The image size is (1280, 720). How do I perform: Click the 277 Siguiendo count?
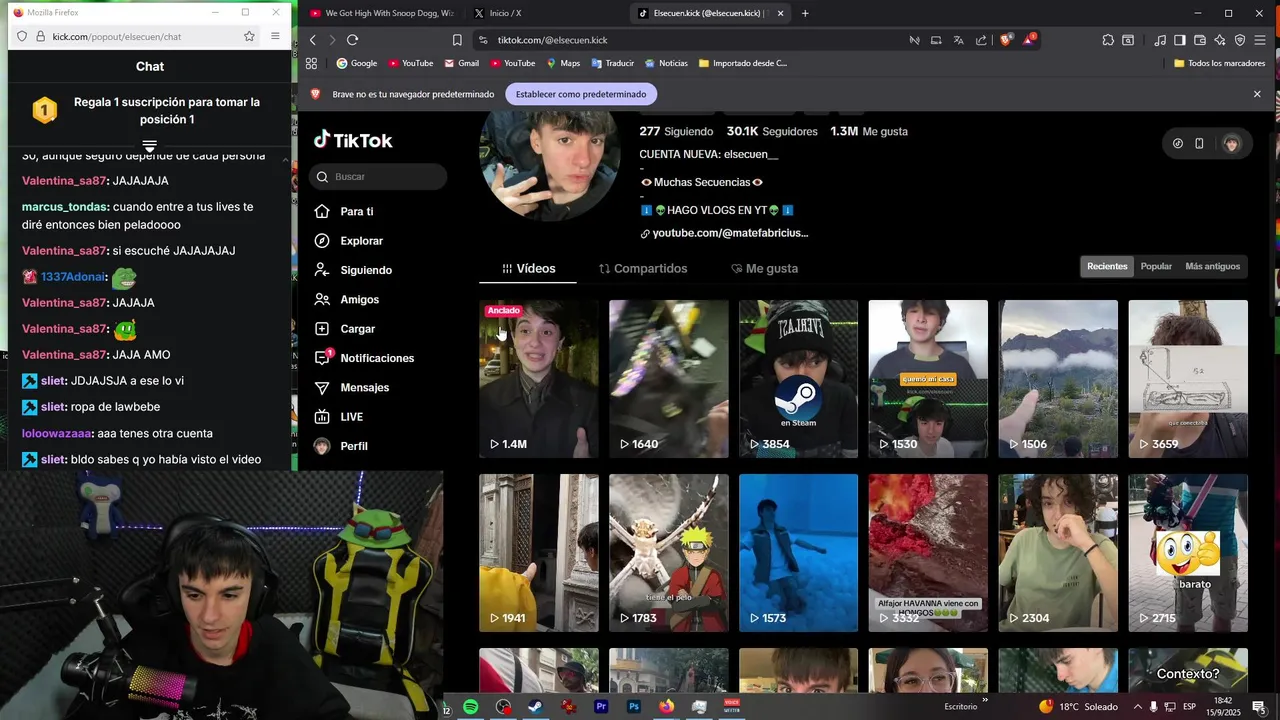pyautogui.click(x=676, y=131)
